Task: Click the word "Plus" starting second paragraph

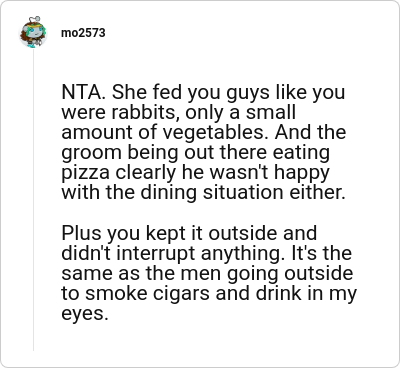Action: 81,233
